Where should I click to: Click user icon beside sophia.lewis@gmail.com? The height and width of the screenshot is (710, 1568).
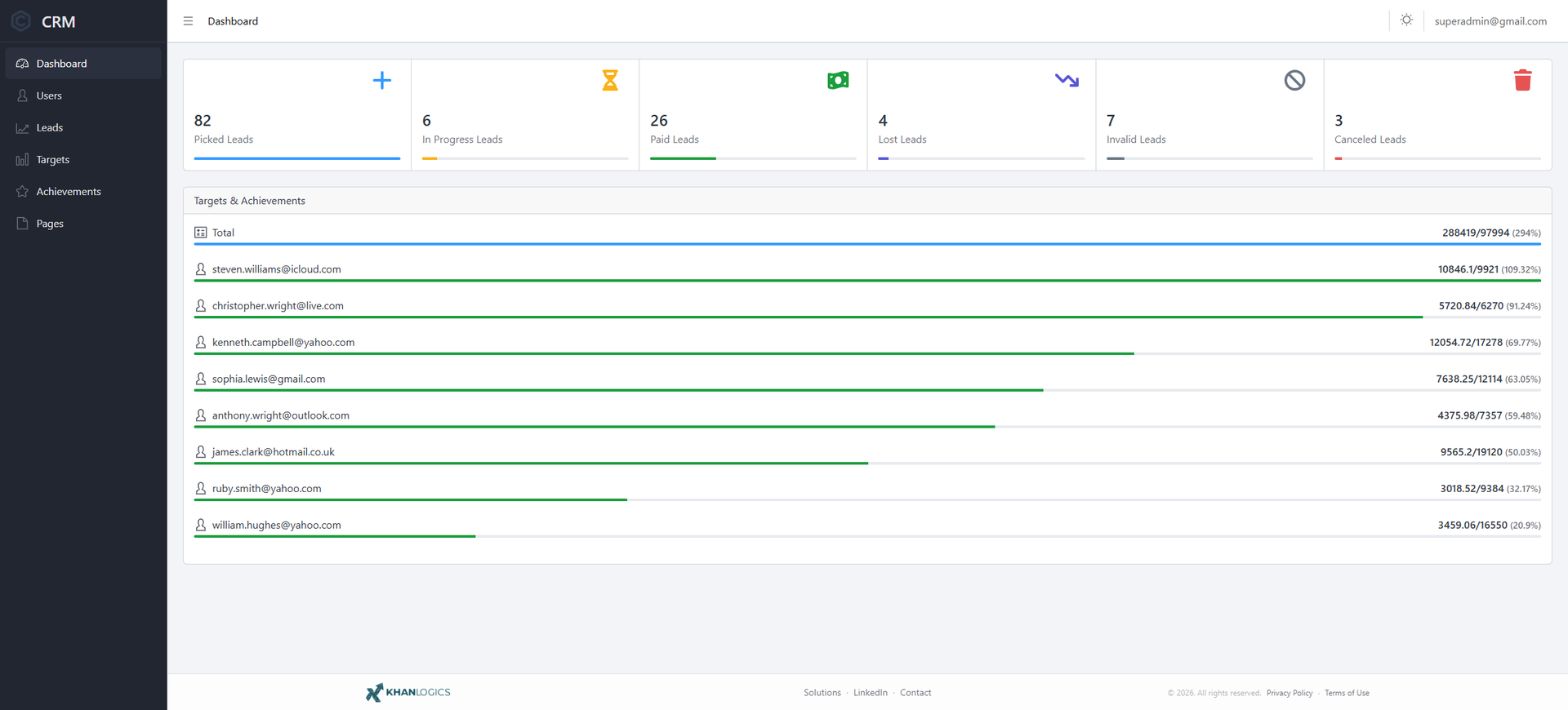click(x=200, y=379)
